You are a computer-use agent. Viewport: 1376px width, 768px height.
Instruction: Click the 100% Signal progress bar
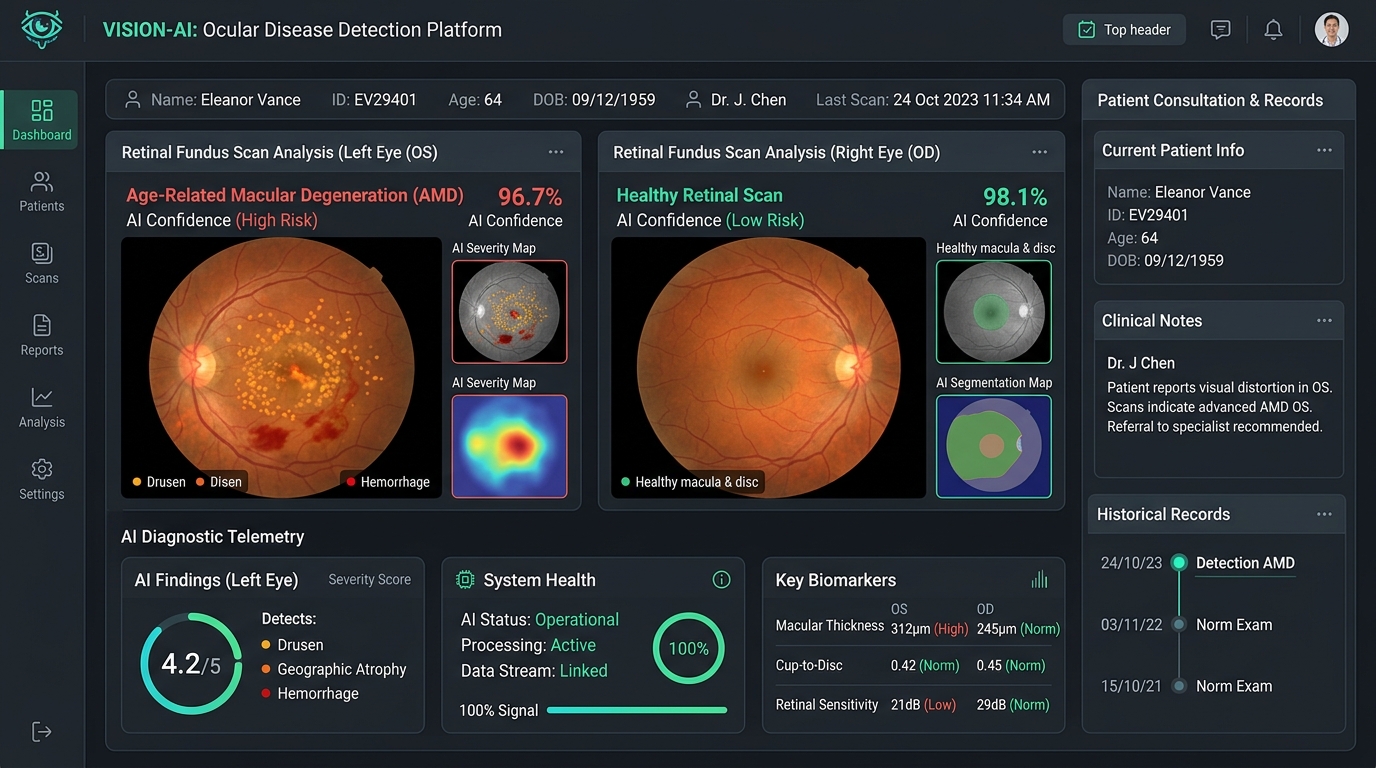pos(637,710)
